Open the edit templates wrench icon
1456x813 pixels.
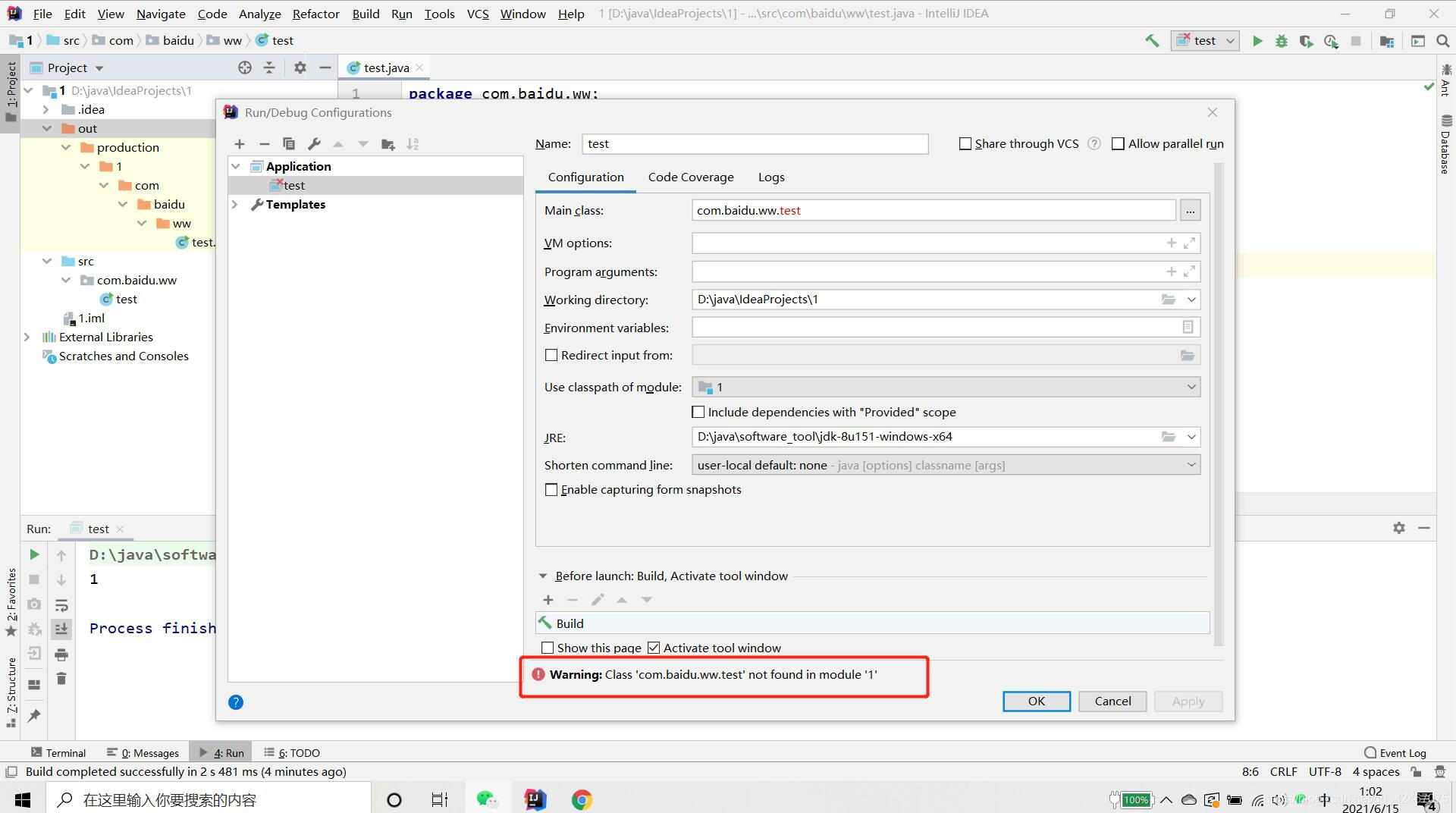tap(314, 144)
